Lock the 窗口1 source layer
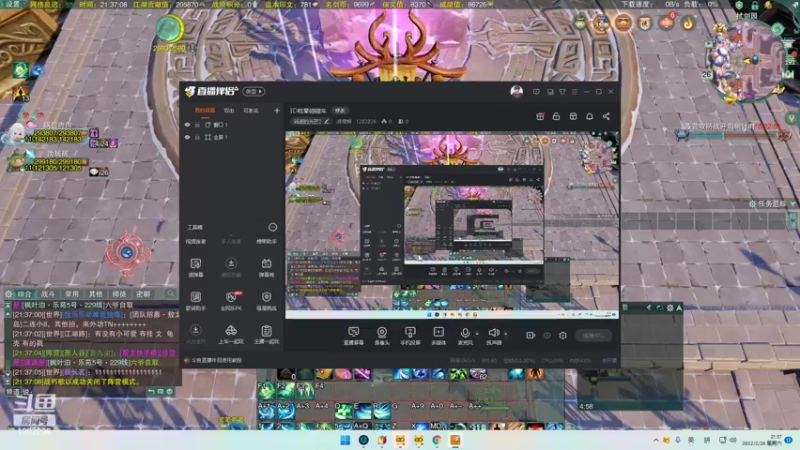 (197, 124)
